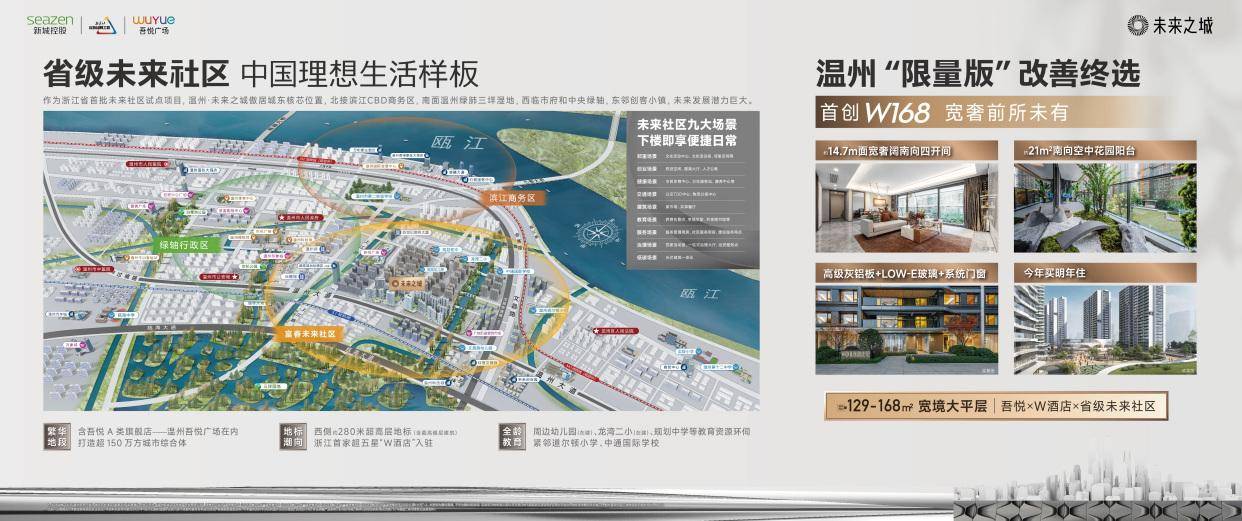
Task: Click the intro paragraph starting 作为浙江省首批
Action: click(x=397, y=101)
